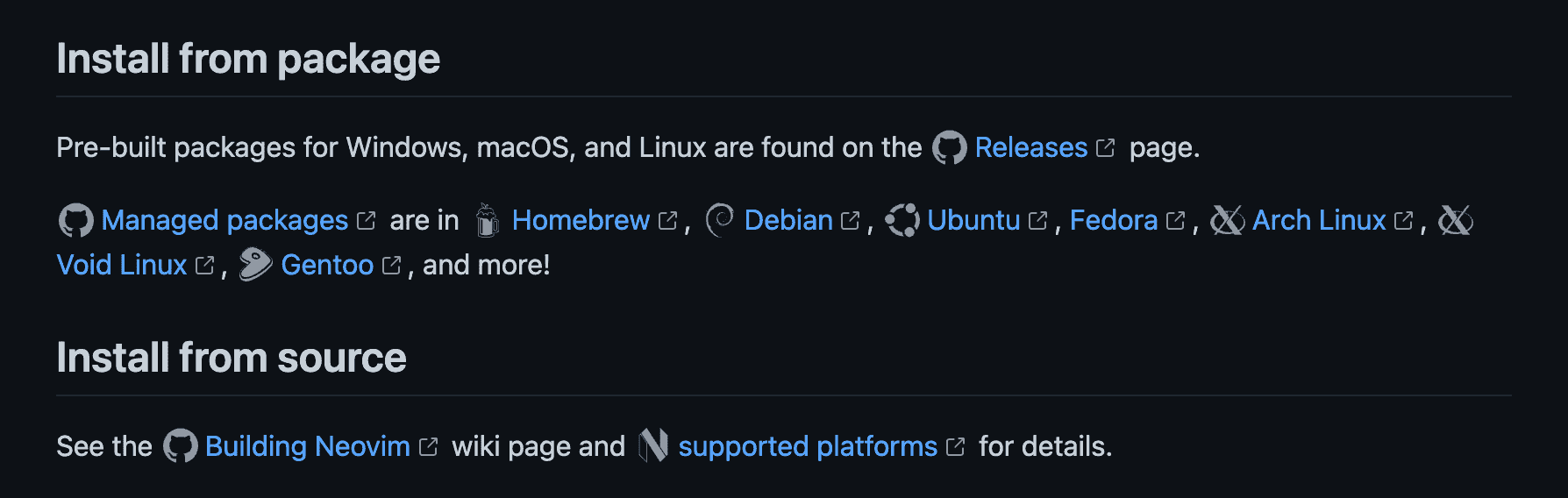Open the Void Linux link
Image resolution: width=1568 pixels, height=498 pixels.
pos(122,266)
